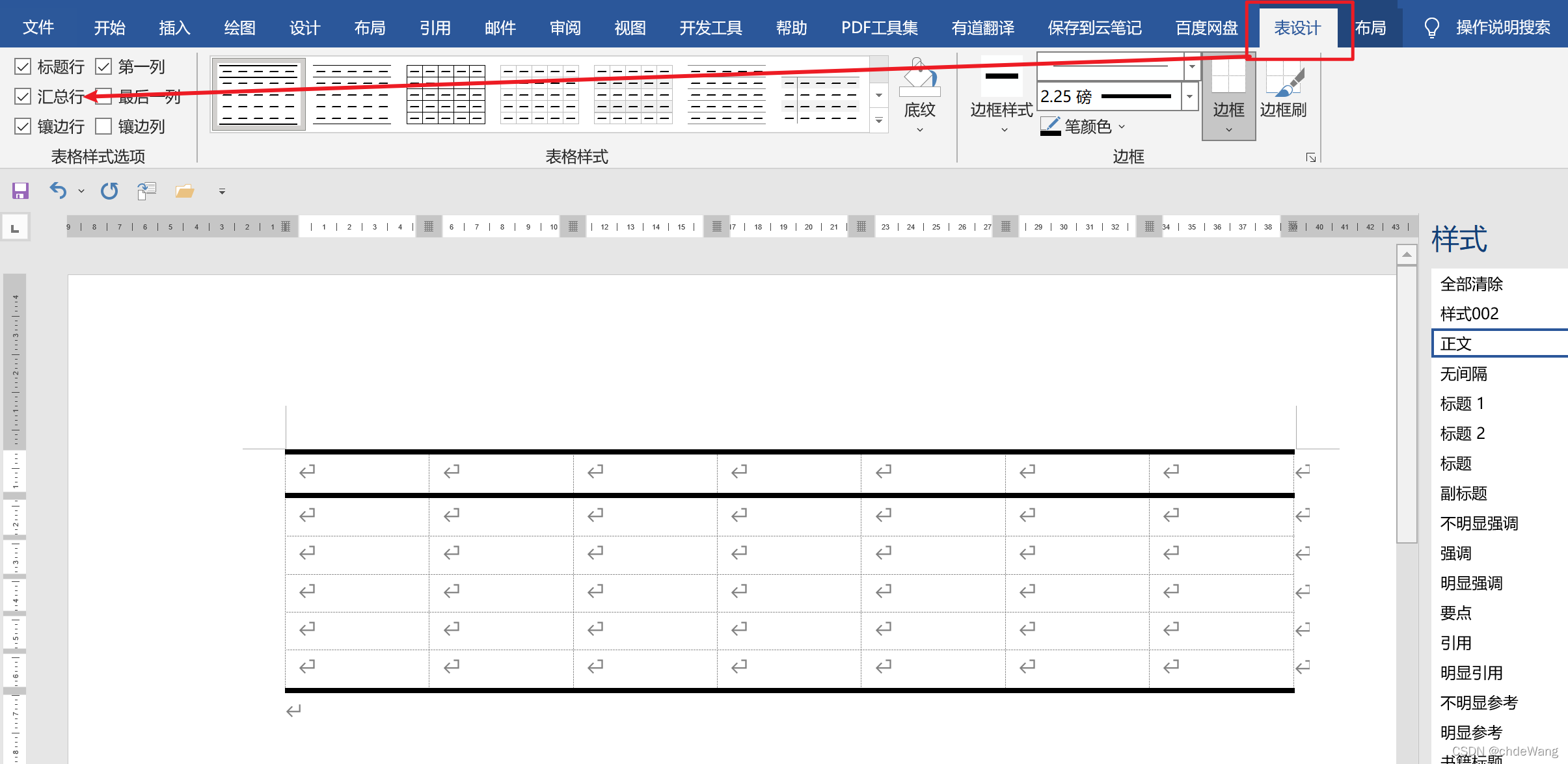
Task: Click the Undo arrow icon
Action: coord(58,191)
